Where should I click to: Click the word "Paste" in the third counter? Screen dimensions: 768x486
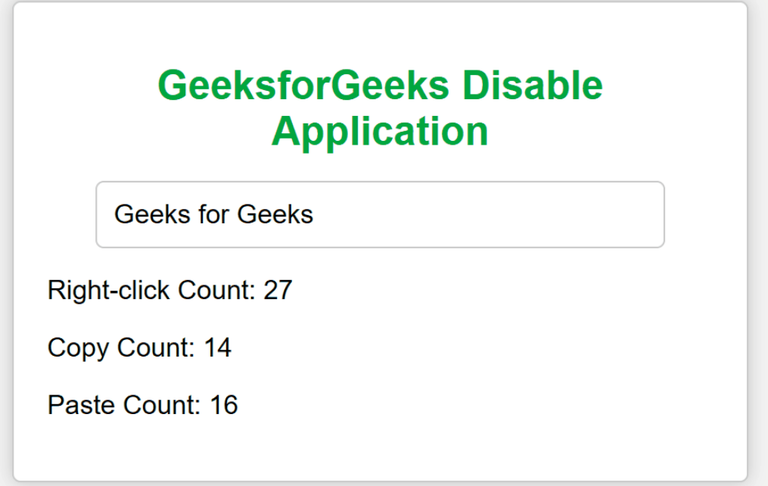(x=82, y=405)
